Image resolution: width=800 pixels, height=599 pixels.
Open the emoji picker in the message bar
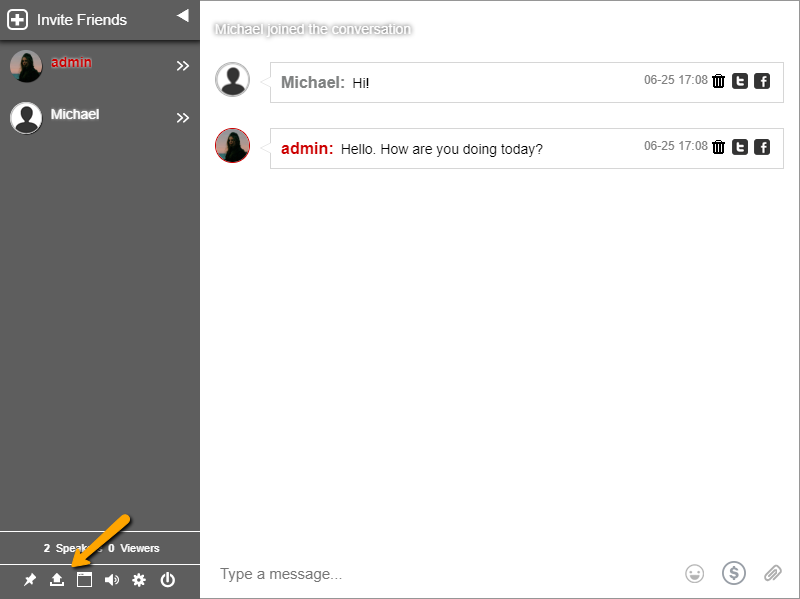pos(694,573)
